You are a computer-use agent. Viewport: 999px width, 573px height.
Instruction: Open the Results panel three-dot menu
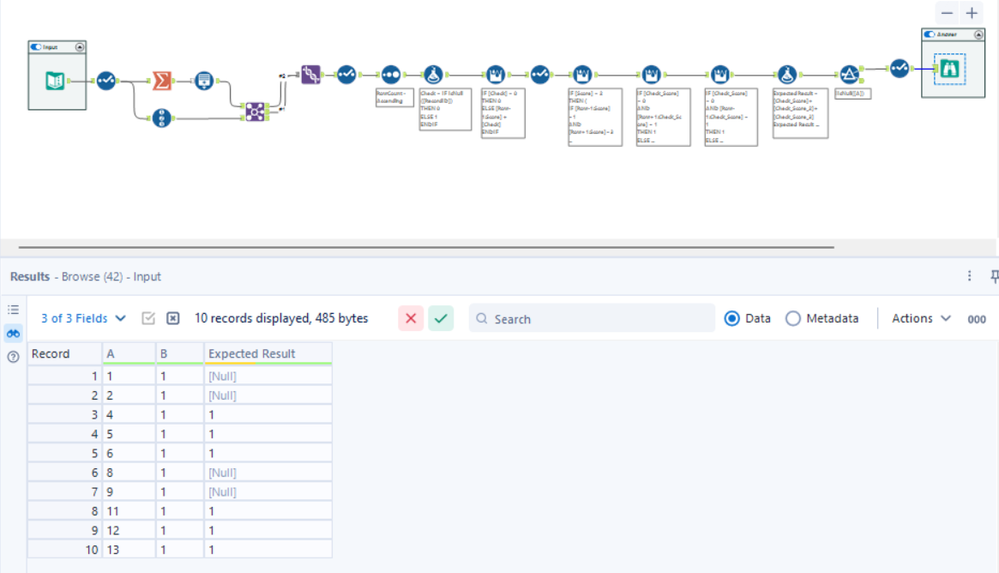(970, 276)
